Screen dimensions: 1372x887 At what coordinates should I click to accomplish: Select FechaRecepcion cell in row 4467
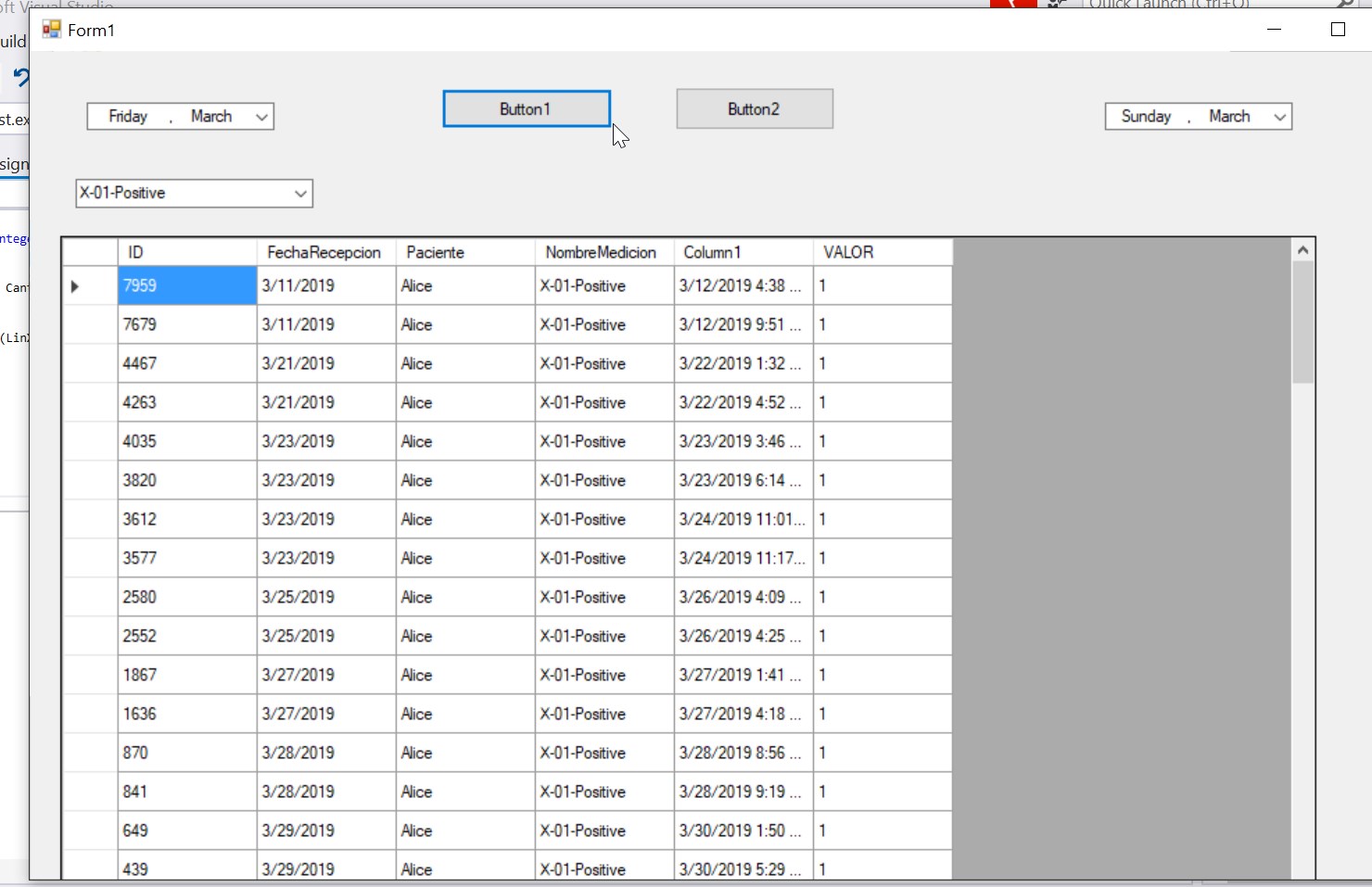[x=326, y=363]
